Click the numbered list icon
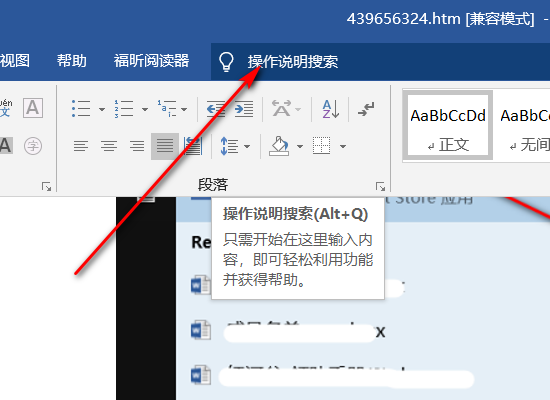 point(124,109)
